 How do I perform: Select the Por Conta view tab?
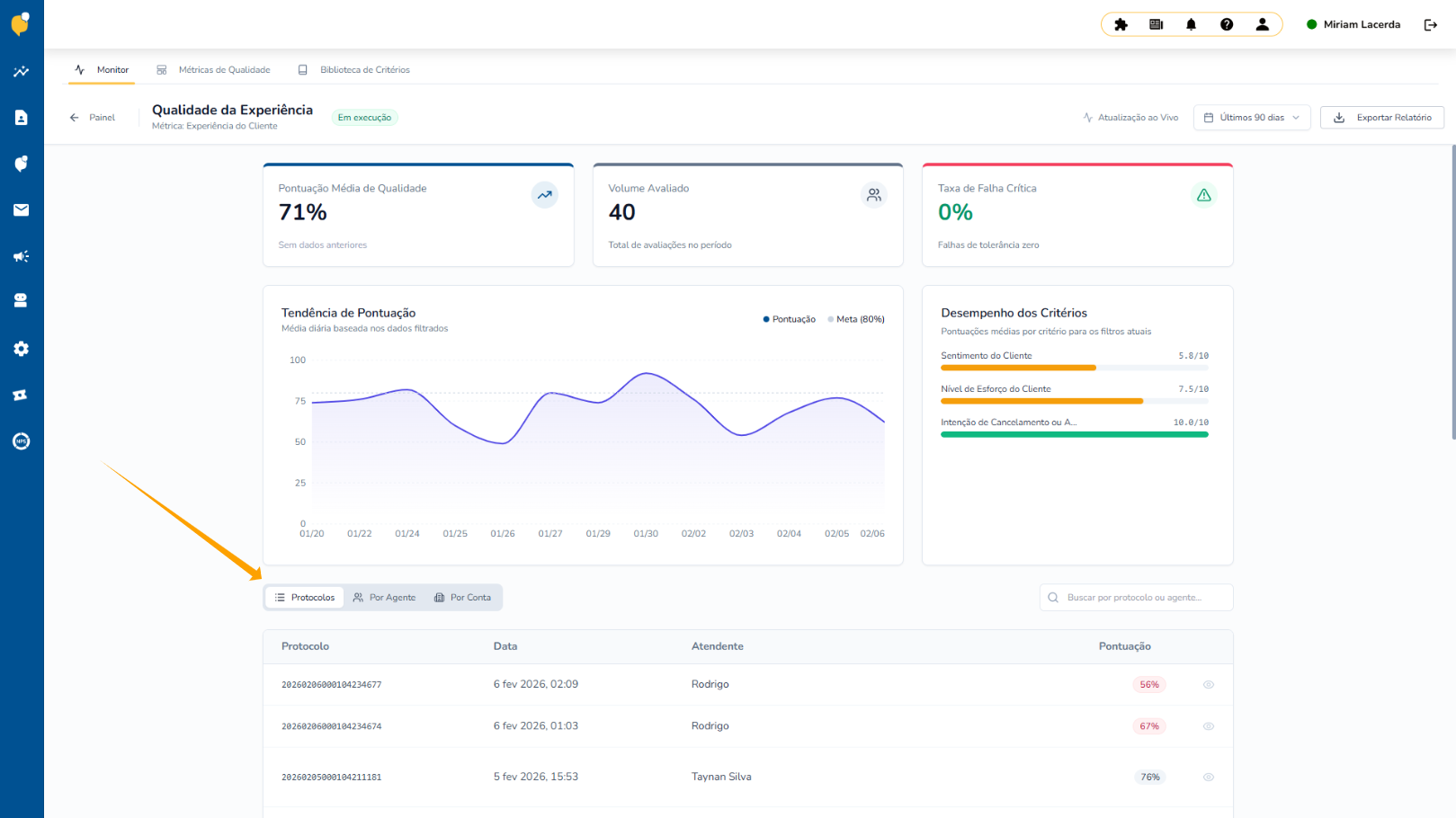pos(462,598)
